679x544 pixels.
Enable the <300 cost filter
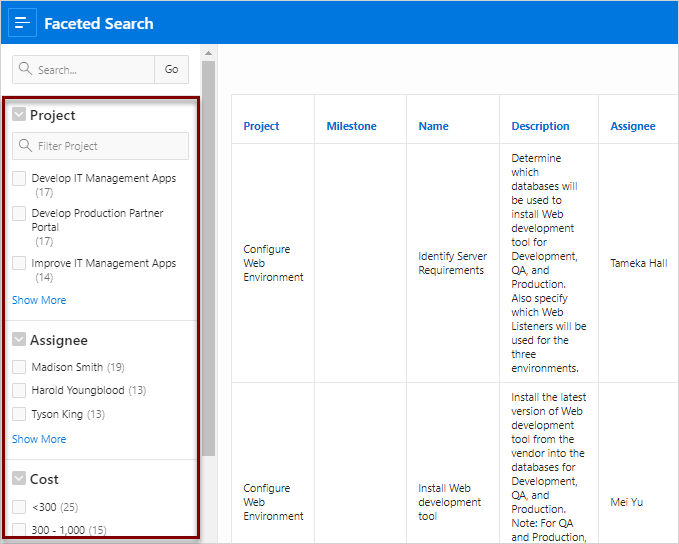coord(19,507)
